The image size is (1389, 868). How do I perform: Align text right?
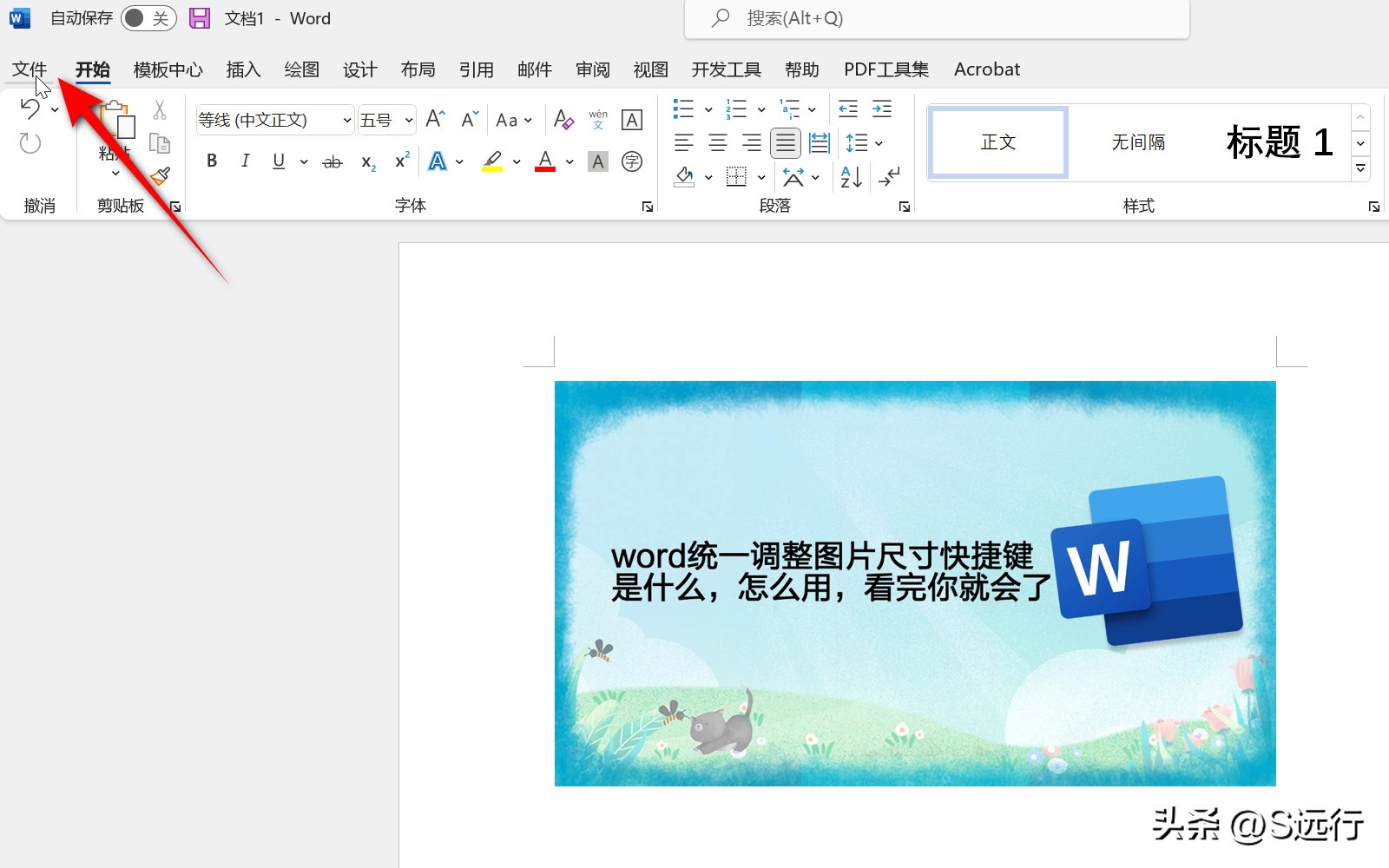coord(752,142)
